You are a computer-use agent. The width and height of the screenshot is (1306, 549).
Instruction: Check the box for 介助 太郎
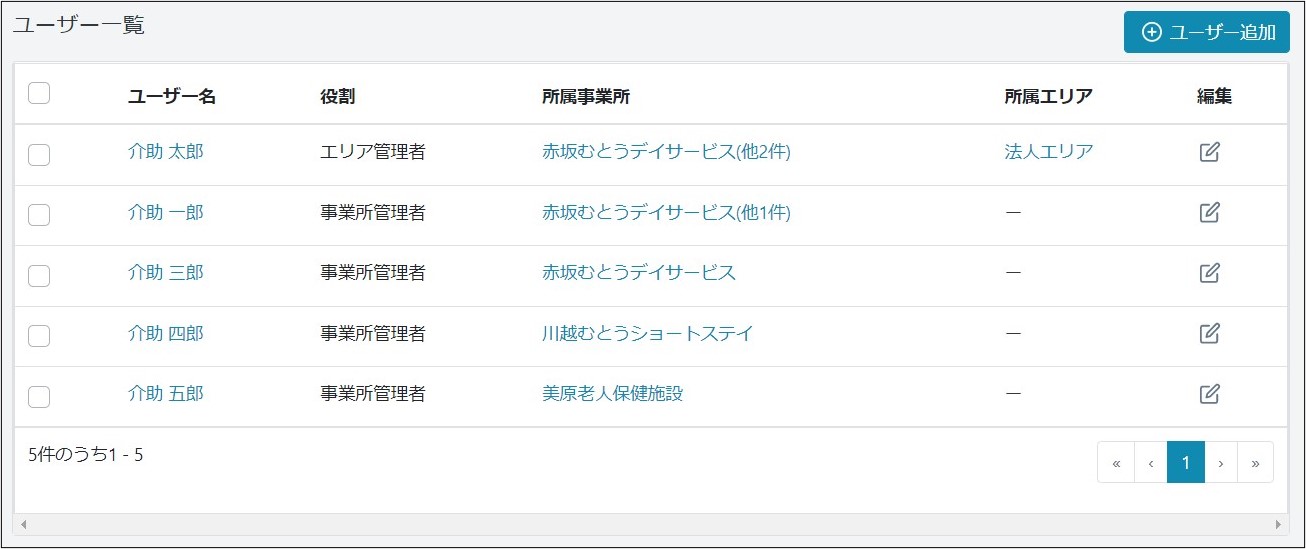point(39,154)
